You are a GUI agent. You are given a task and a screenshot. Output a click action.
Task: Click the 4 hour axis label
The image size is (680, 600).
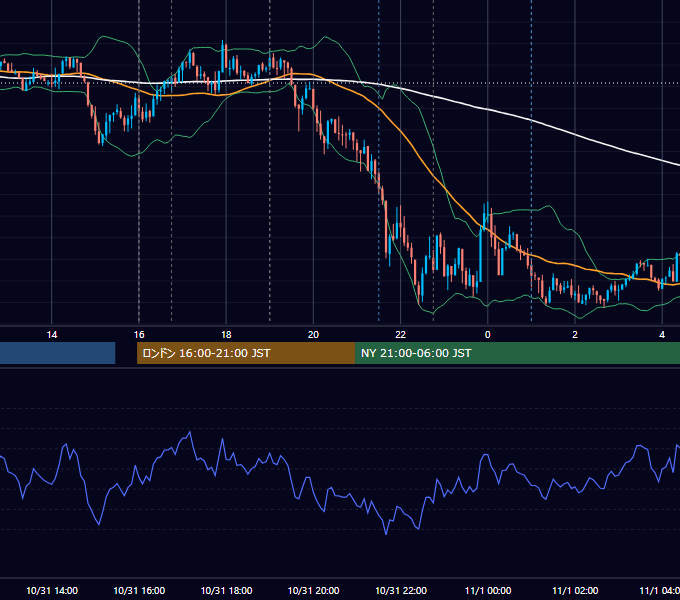[662, 335]
